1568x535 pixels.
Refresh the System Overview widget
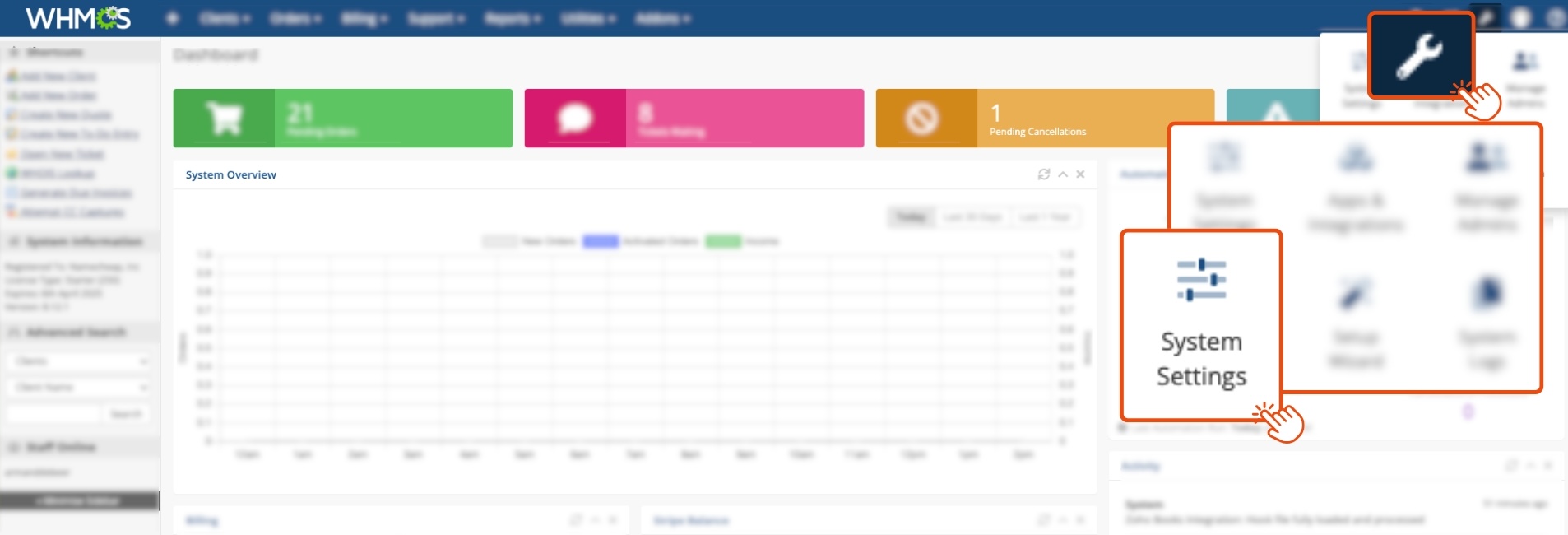[1044, 174]
